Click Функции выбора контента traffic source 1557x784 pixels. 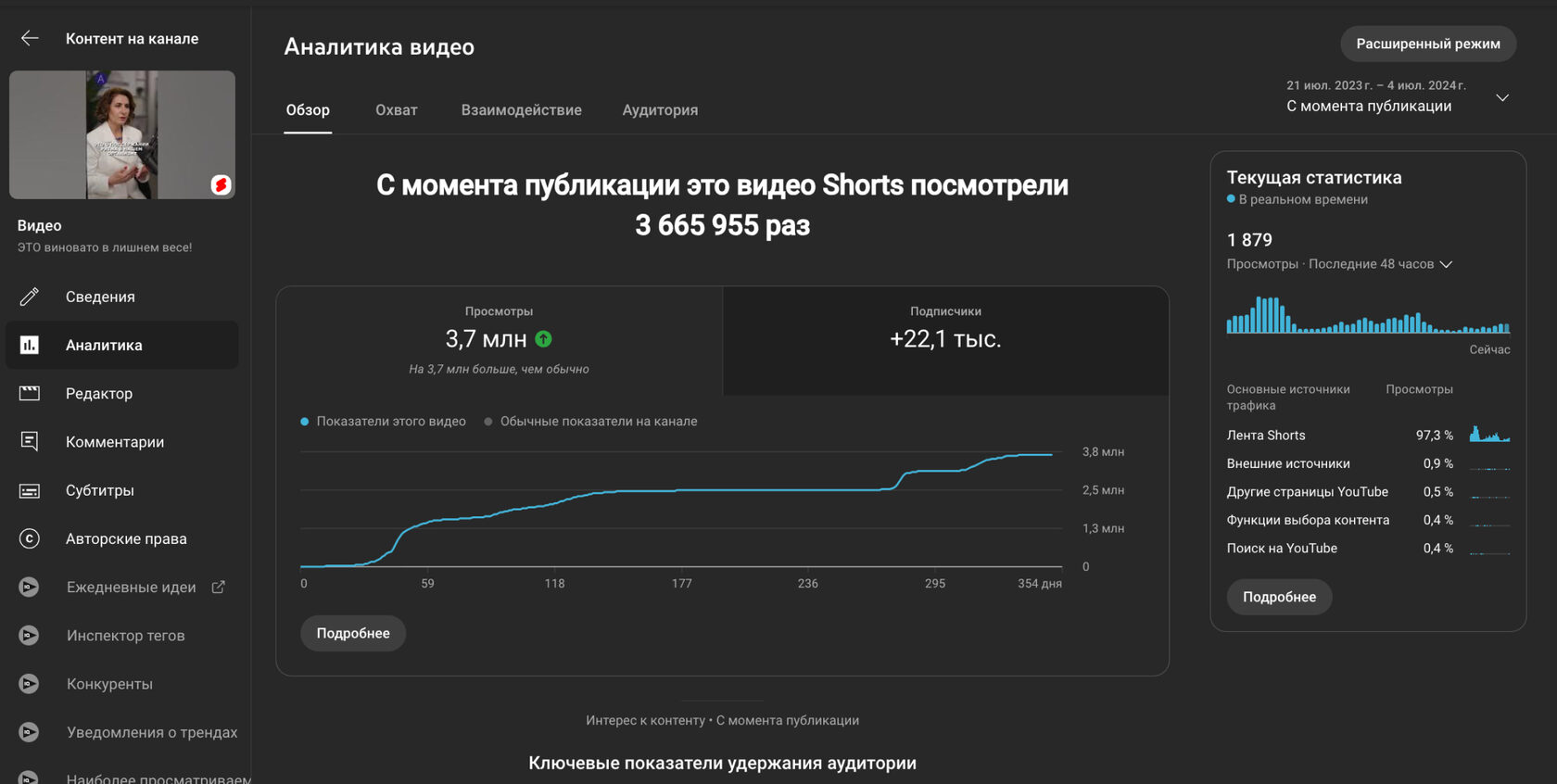tap(1368, 520)
